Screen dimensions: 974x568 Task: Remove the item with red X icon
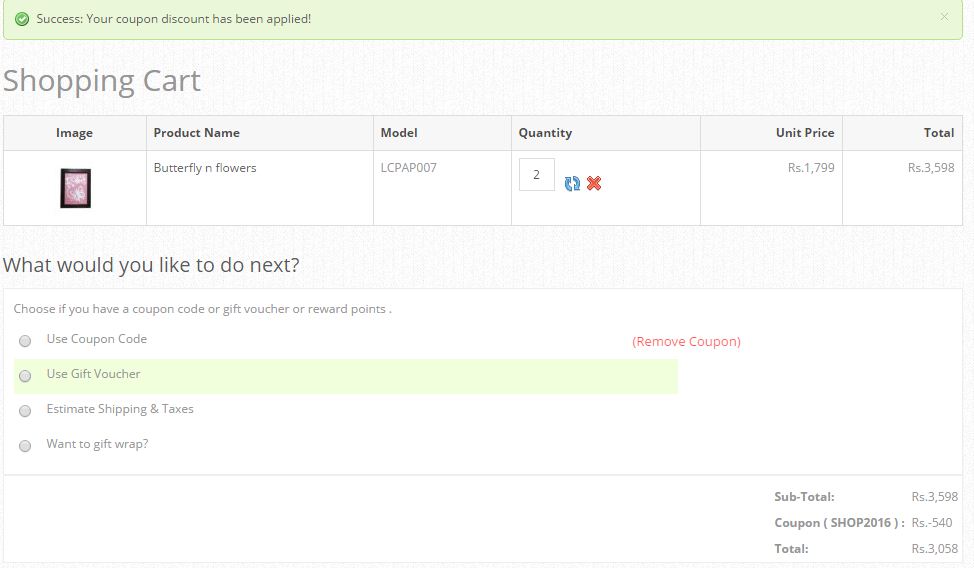point(594,184)
